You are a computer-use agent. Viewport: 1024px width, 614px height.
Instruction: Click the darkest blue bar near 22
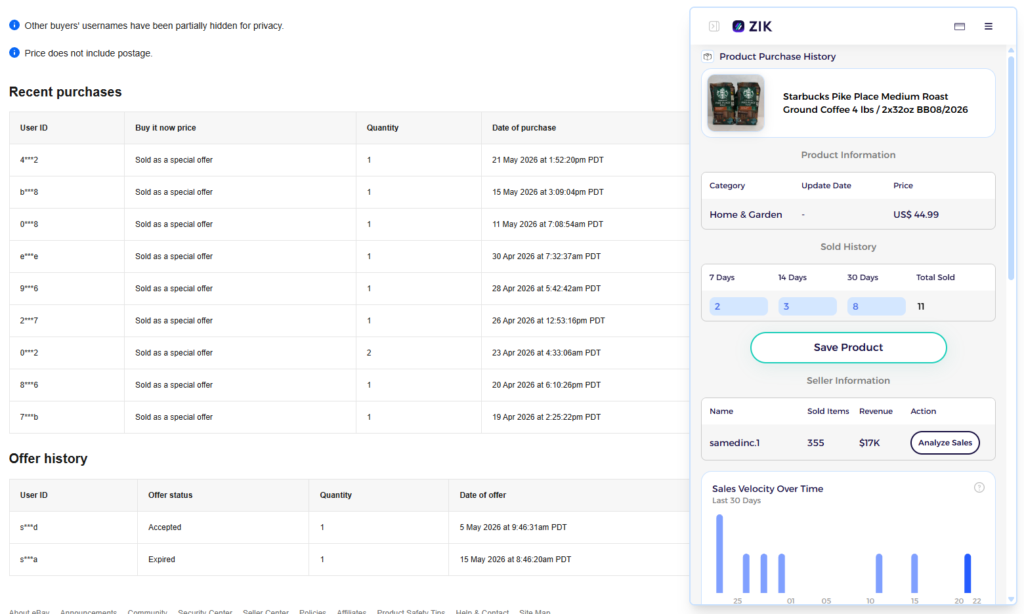pos(967,574)
